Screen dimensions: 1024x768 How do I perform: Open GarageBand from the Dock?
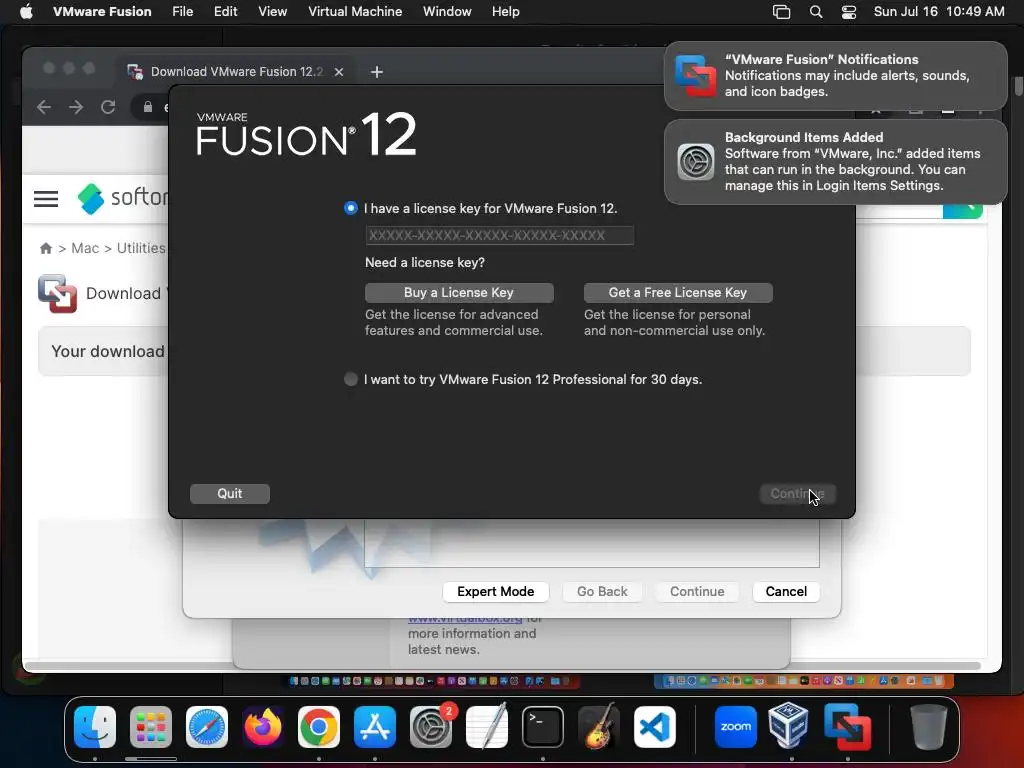coord(599,727)
